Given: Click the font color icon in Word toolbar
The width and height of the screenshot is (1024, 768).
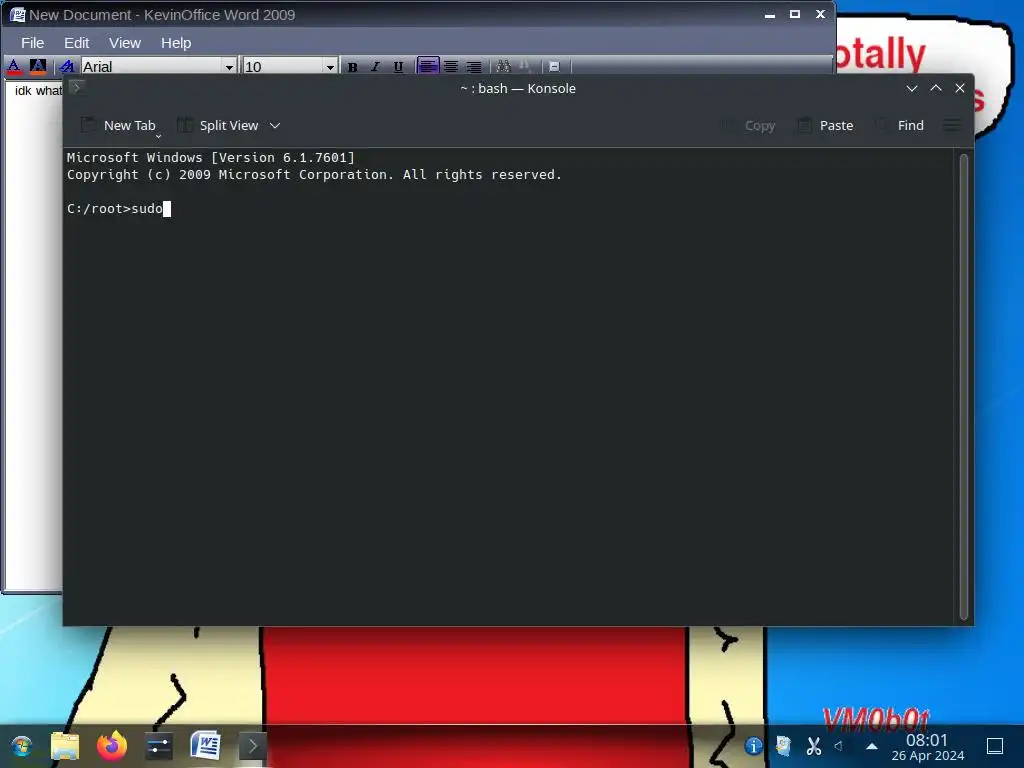Looking at the screenshot, I should [x=14, y=66].
